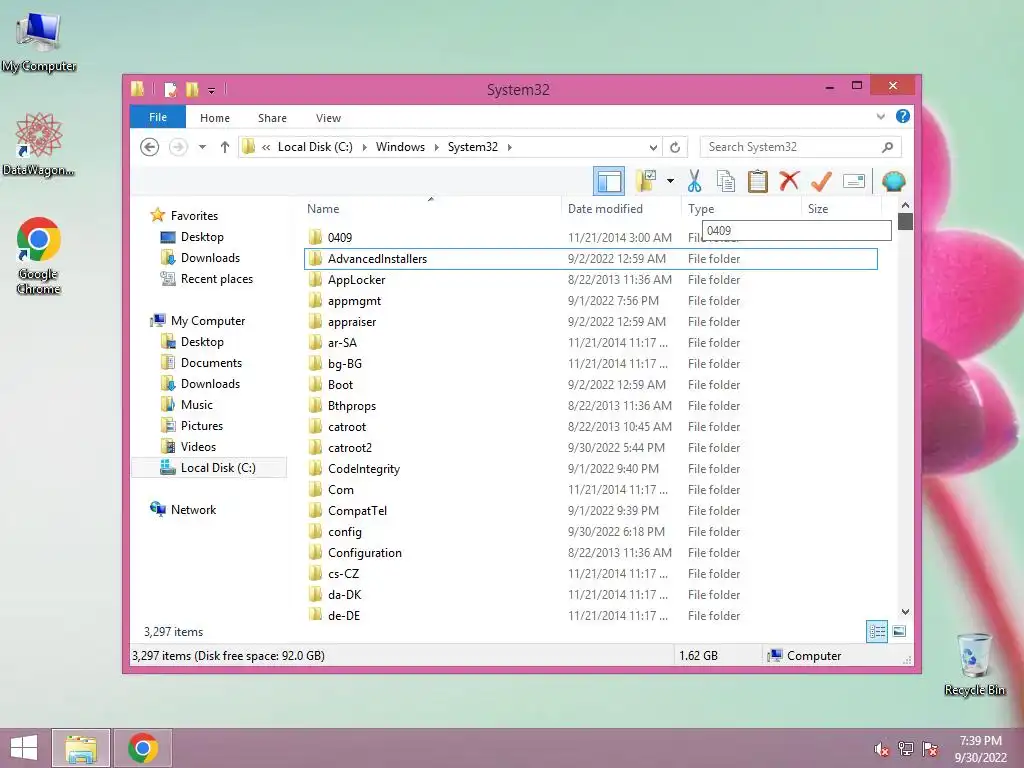
Task: Click the Local Disk (C:) breadcrumb
Action: [315, 147]
